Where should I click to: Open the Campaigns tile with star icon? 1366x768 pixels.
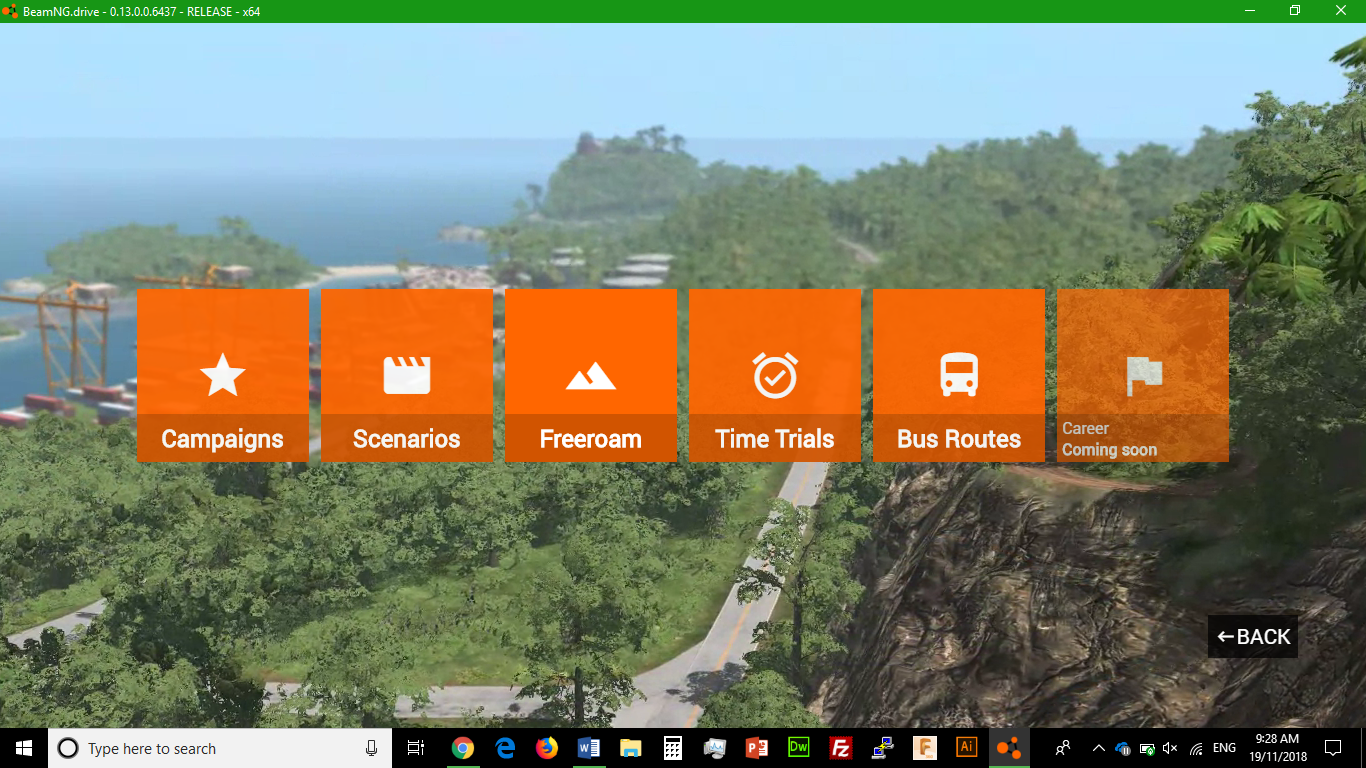tap(223, 375)
